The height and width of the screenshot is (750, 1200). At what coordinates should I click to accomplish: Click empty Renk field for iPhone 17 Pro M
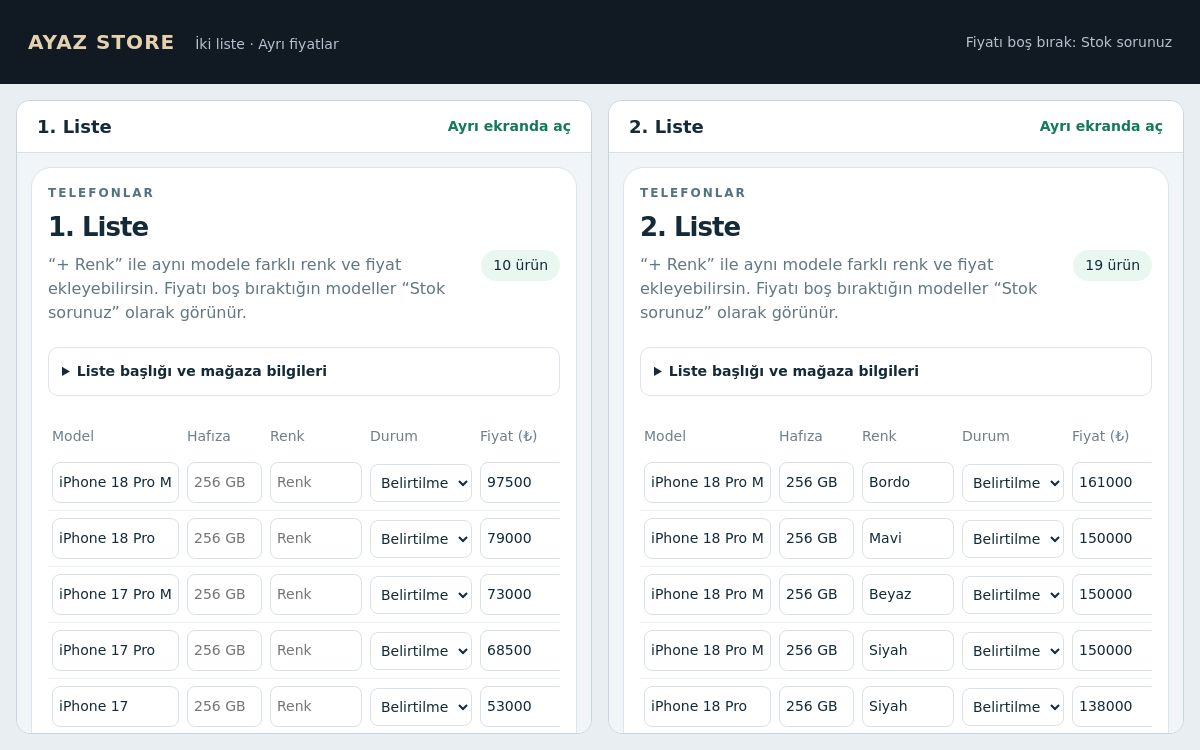click(316, 594)
